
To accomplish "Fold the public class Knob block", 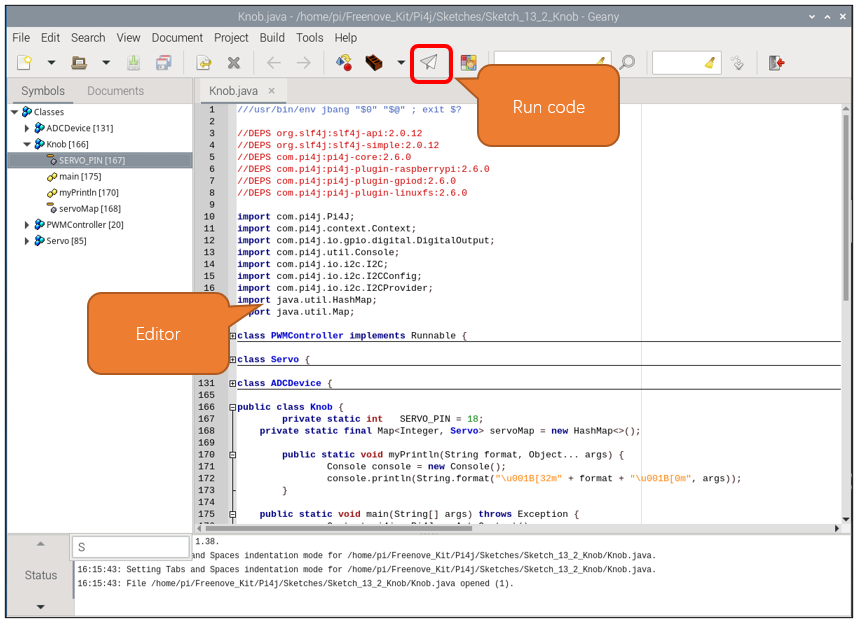I will [x=233, y=407].
